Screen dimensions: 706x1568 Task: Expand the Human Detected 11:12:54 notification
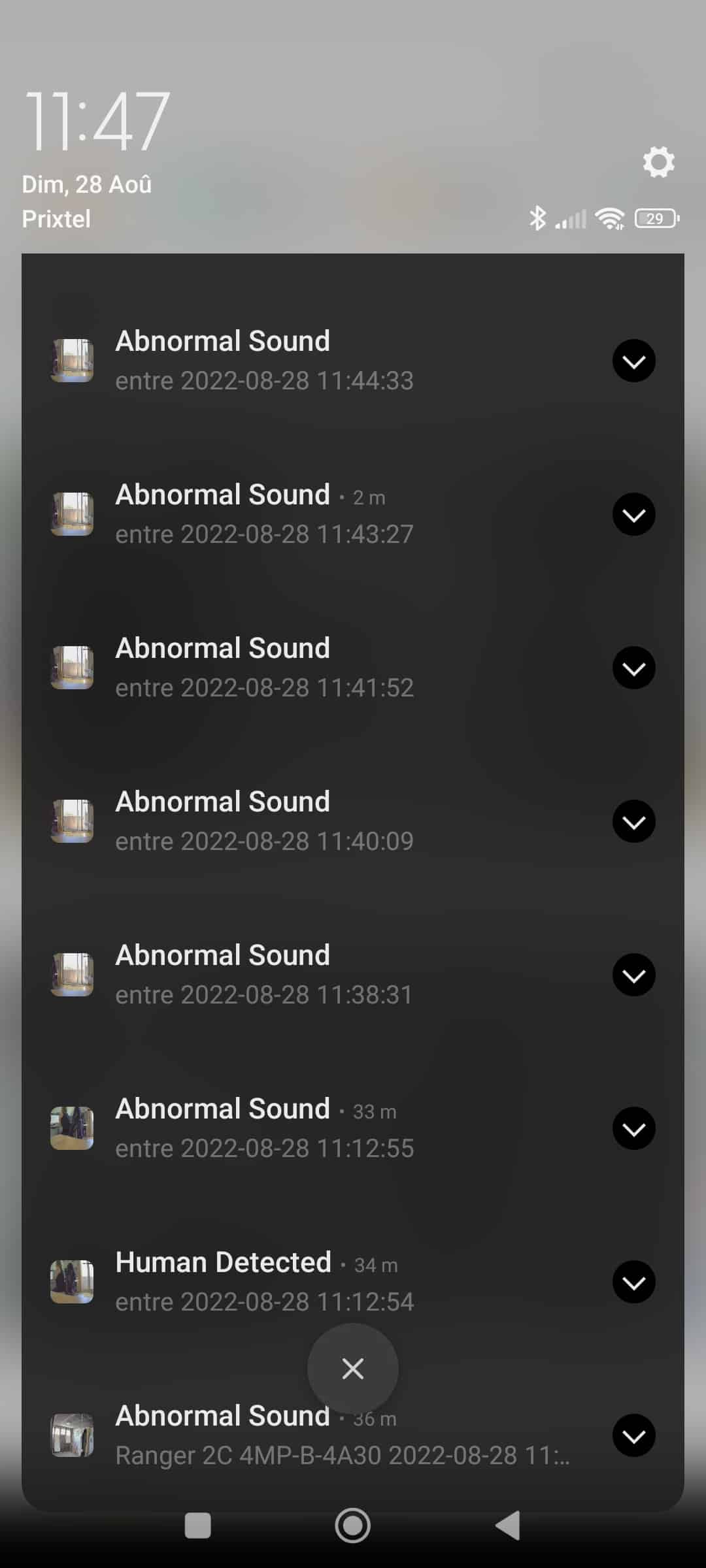(633, 1282)
